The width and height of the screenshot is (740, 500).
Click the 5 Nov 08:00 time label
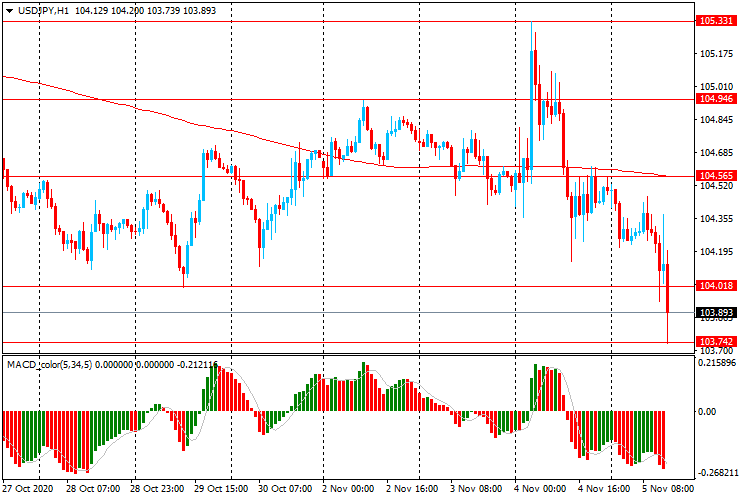[x=668, y=489]
